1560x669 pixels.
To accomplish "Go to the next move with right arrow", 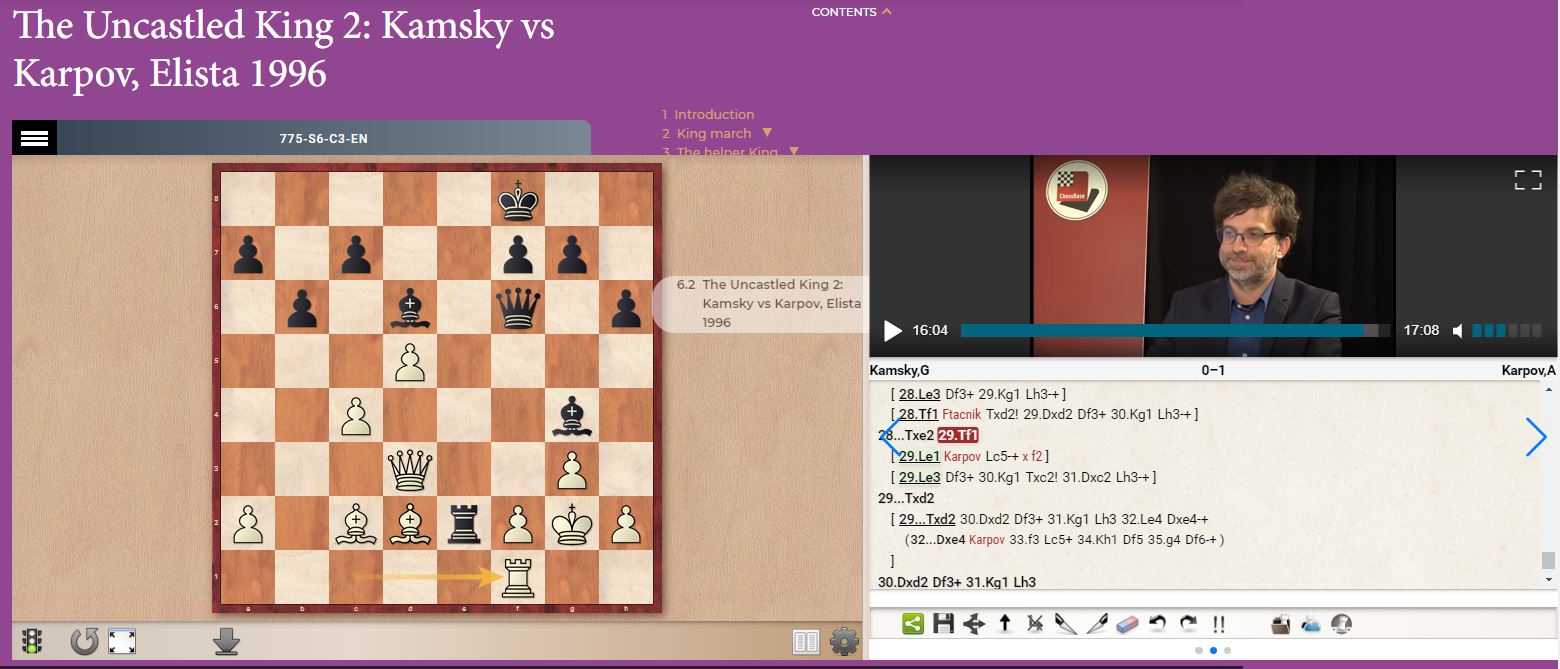I will tap(1536, 437).
